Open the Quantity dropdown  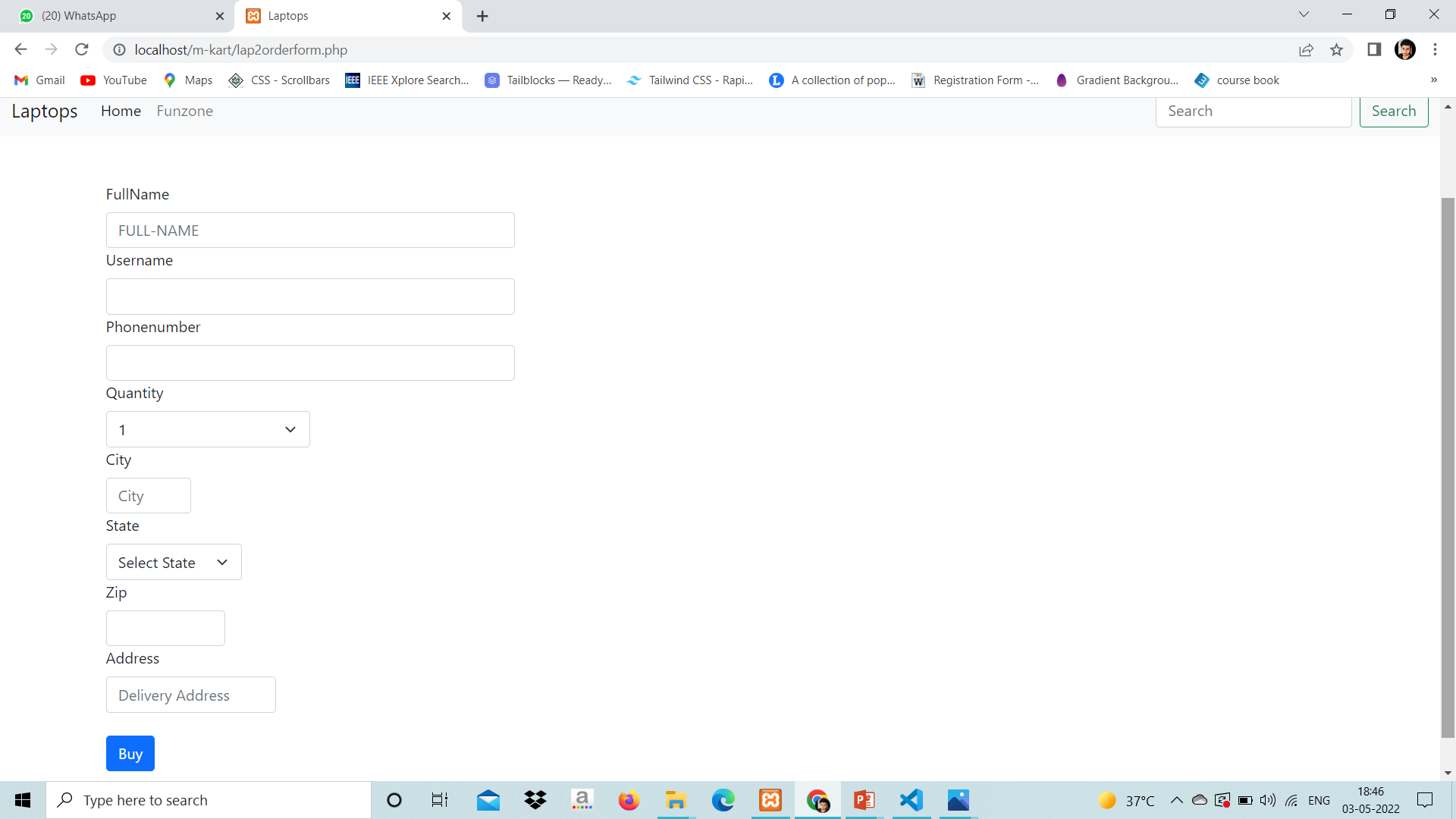[208, 428]
